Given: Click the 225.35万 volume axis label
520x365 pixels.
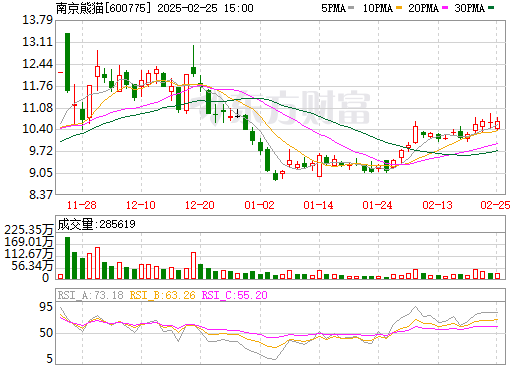Looking at the screenshot, I should pyautogui.click(x=29, y=230).
